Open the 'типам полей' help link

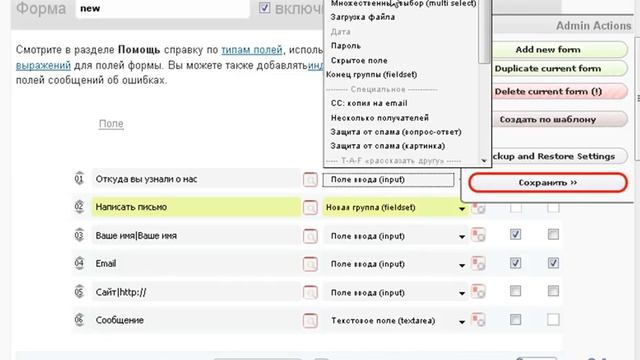[x=252, y=50]
